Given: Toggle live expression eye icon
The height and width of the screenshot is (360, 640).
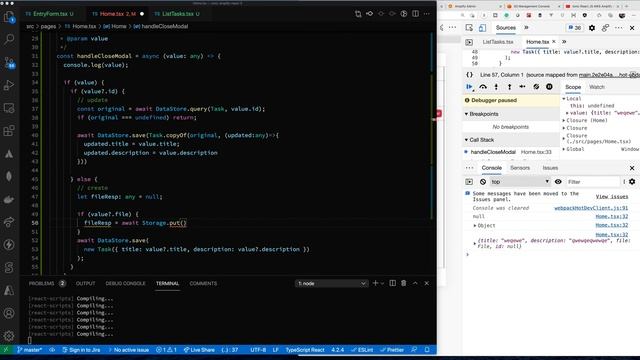Looking at the screenshot, I should (x=558, y=182).
